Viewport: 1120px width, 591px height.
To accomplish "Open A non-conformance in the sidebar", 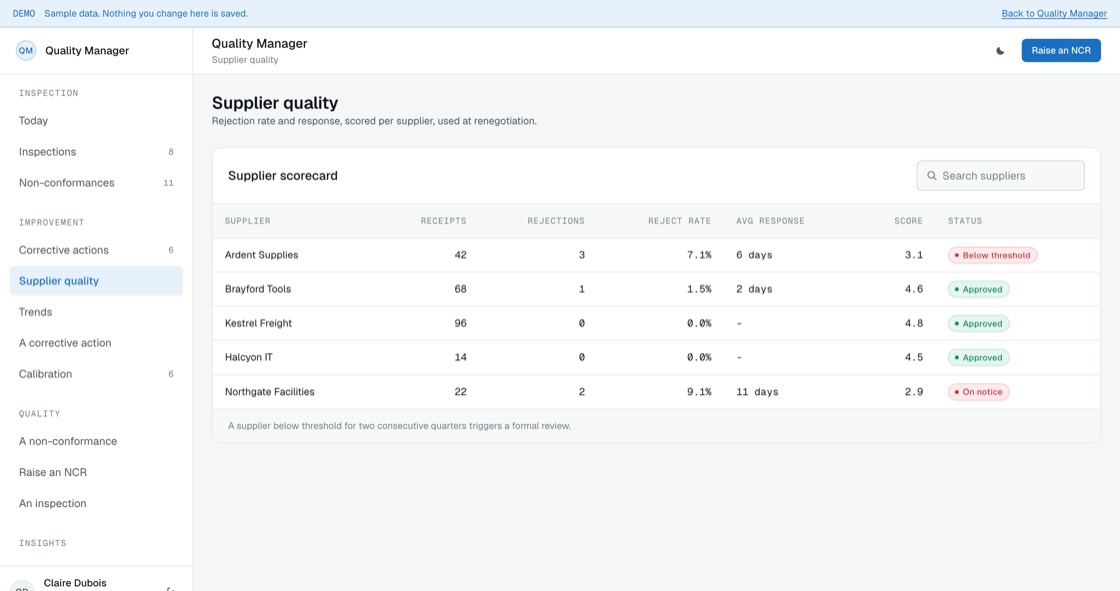I will [96, 441].
